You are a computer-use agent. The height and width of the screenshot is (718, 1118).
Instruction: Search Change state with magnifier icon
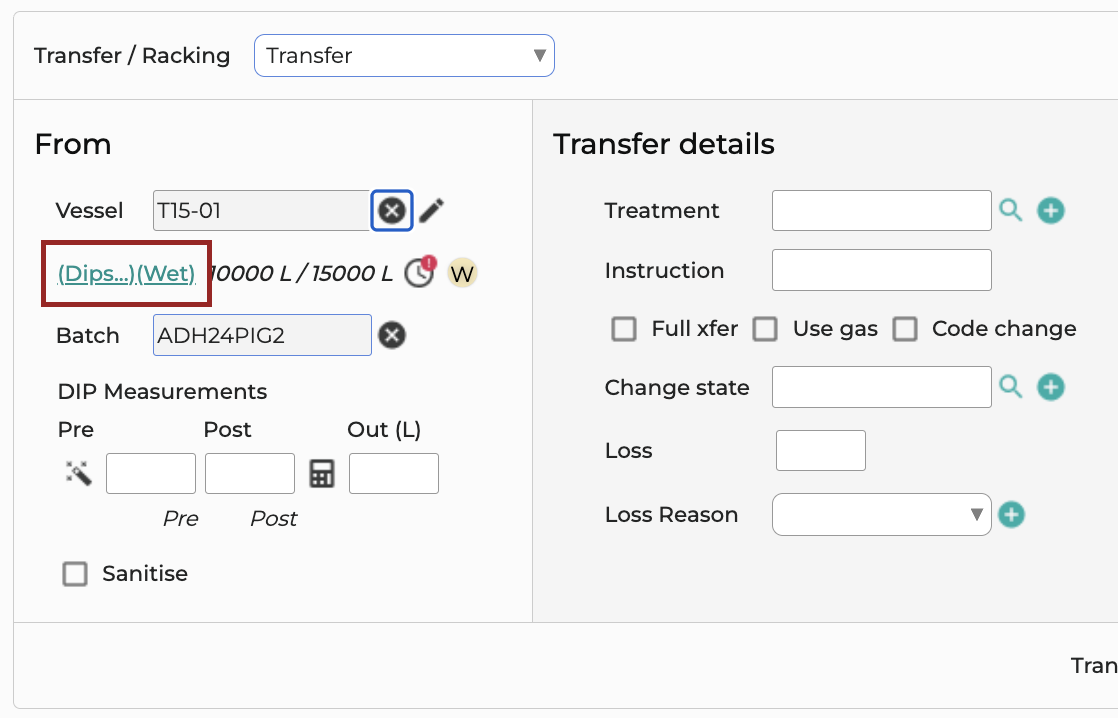click(x=1010, y=387)
